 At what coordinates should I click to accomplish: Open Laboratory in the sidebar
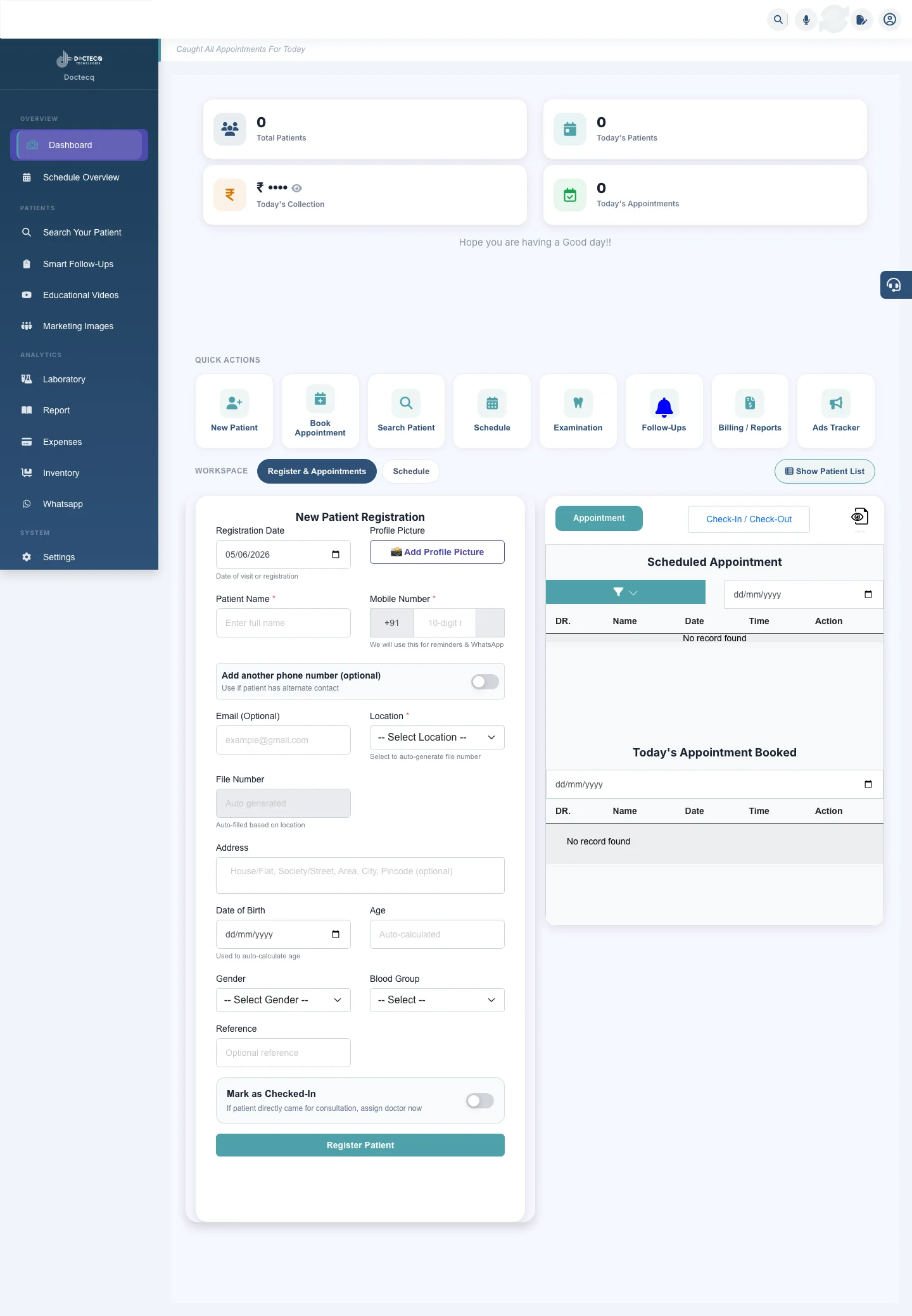pos(79,379)
